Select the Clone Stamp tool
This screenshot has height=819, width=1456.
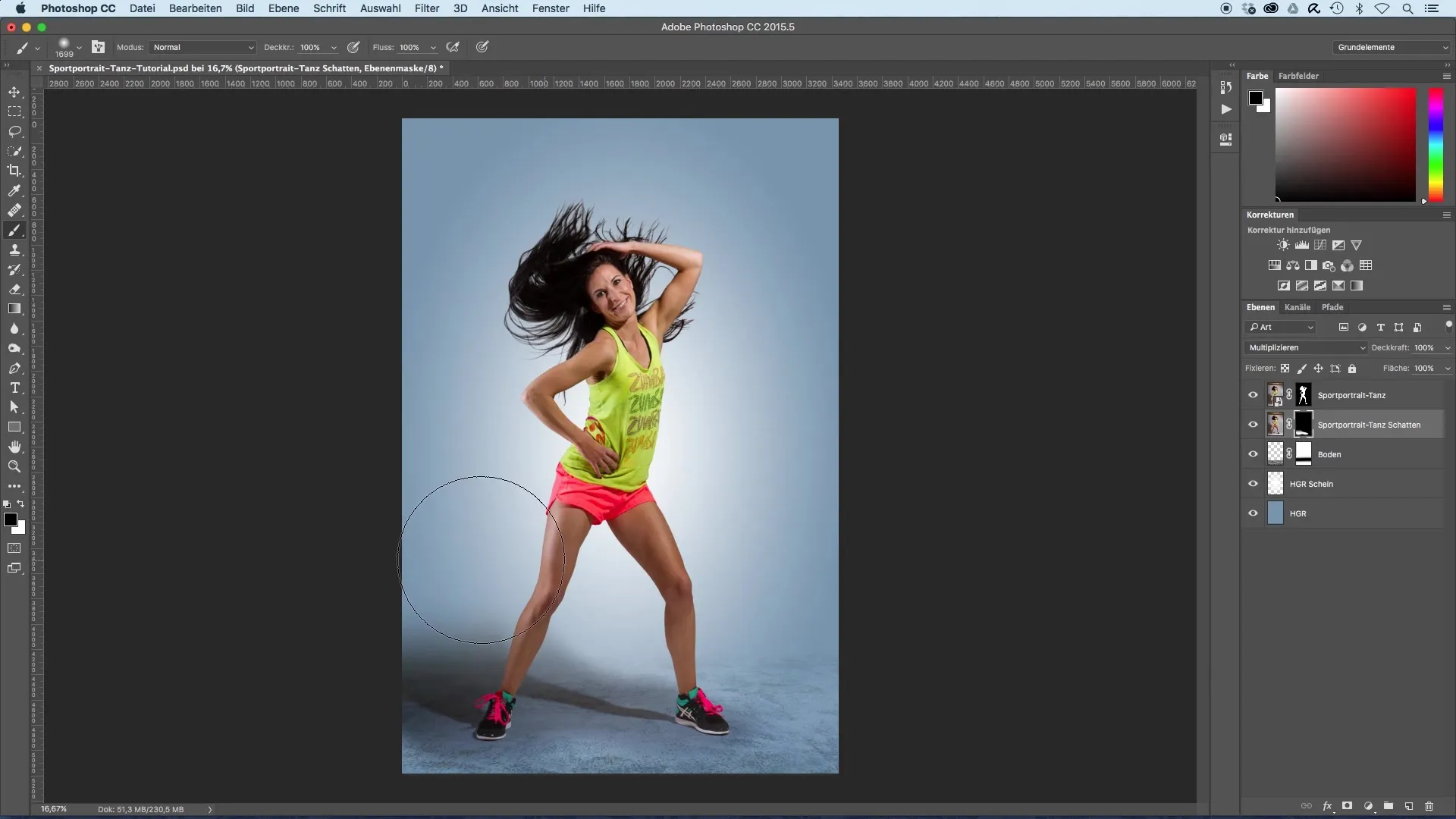pos(14,249)
